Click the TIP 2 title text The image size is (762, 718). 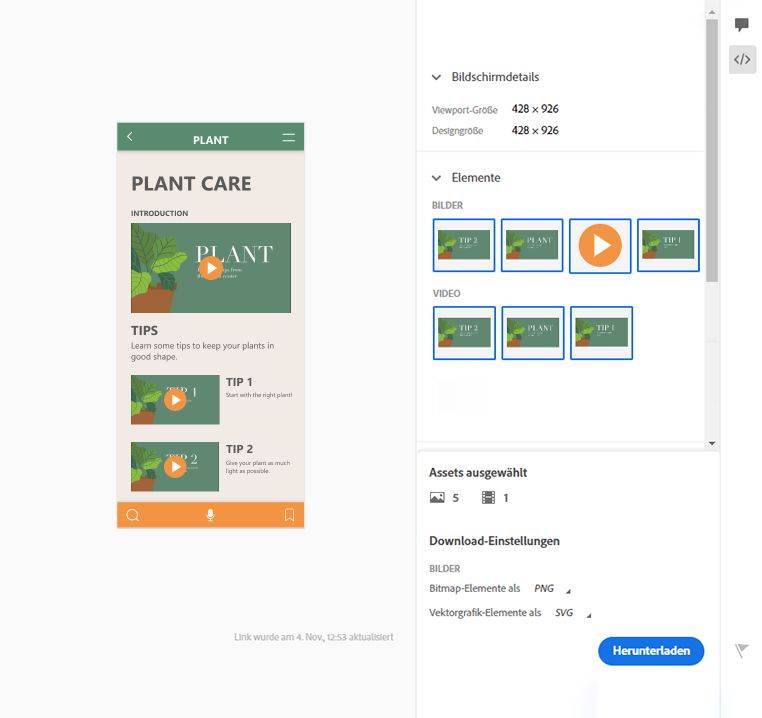239,449
